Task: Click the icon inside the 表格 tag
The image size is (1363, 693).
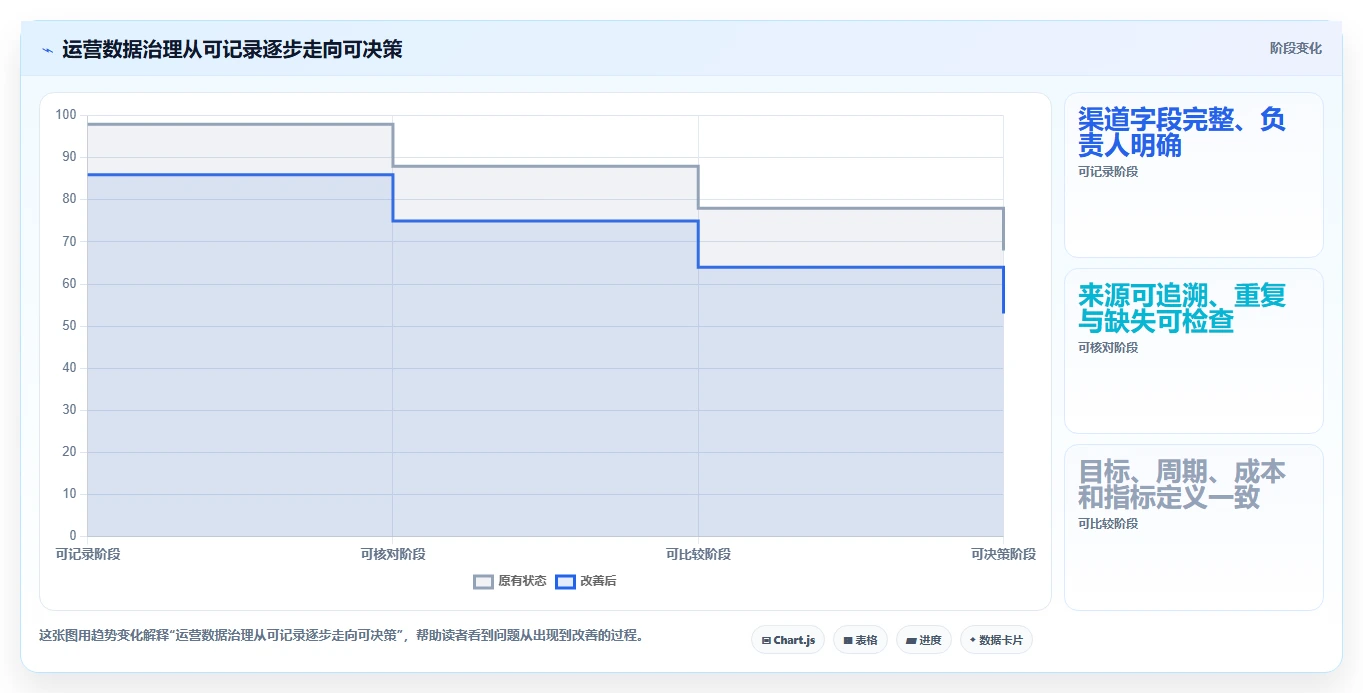Action: [x=848, y=640]
